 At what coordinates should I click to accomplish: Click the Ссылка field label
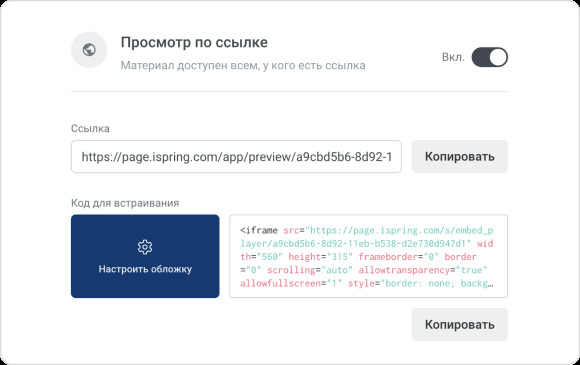90,128
